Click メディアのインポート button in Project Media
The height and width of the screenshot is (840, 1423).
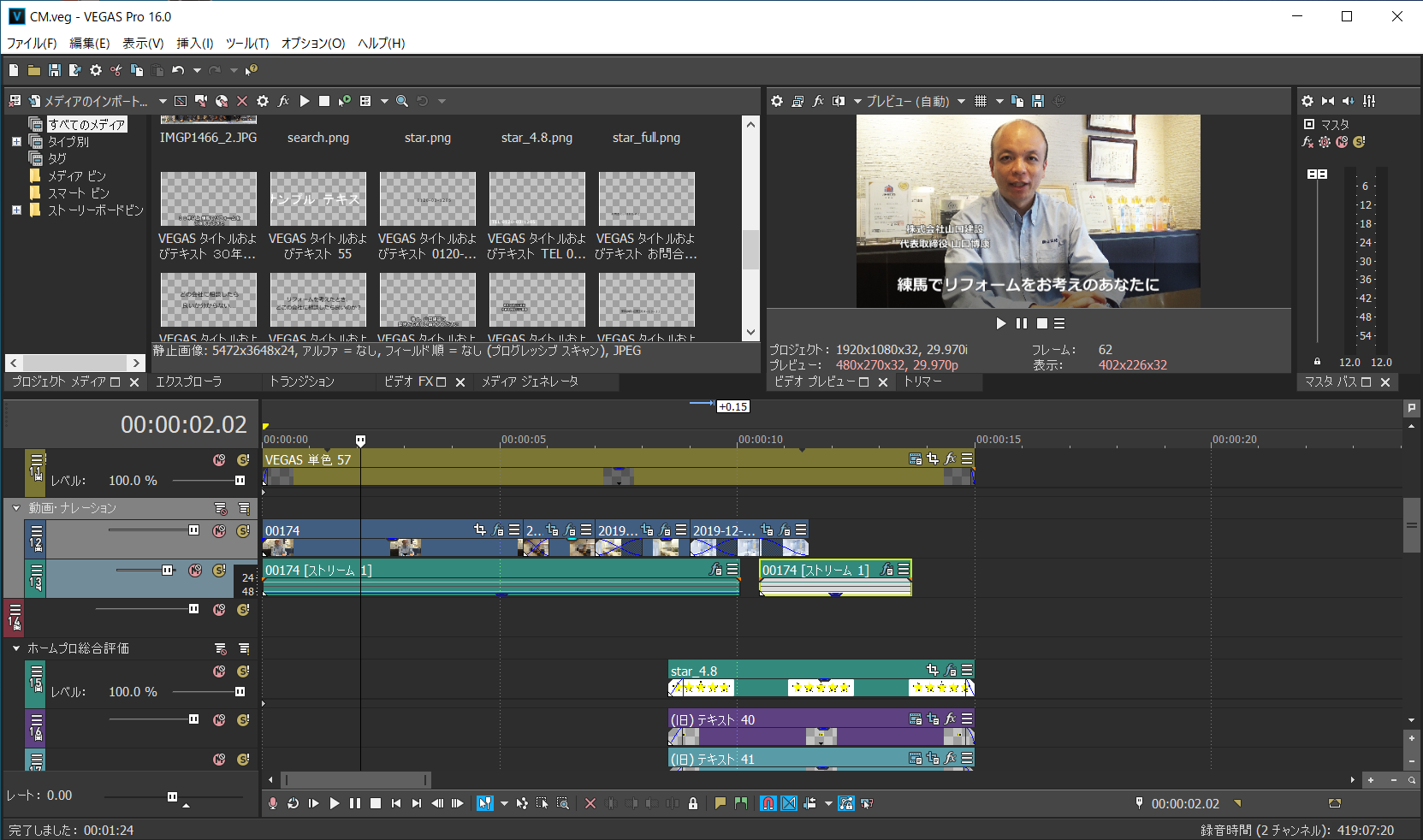88,101
